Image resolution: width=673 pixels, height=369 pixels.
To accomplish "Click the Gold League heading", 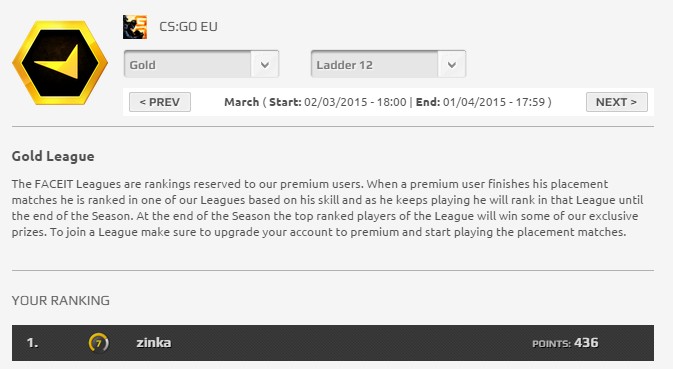I will pos(53,157).
